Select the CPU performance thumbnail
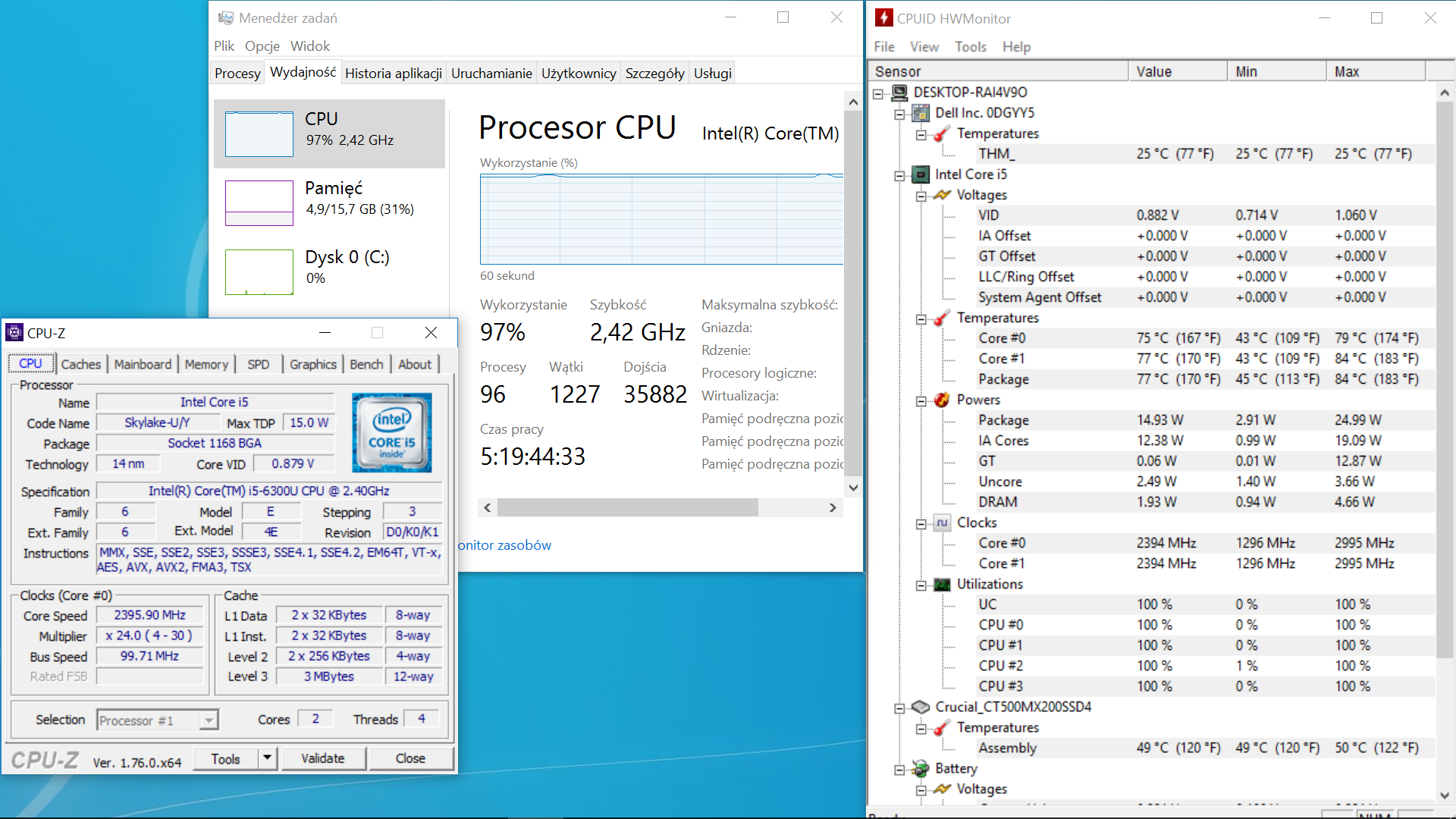This screenshot has height=819, width=1456. pos(259,134)
